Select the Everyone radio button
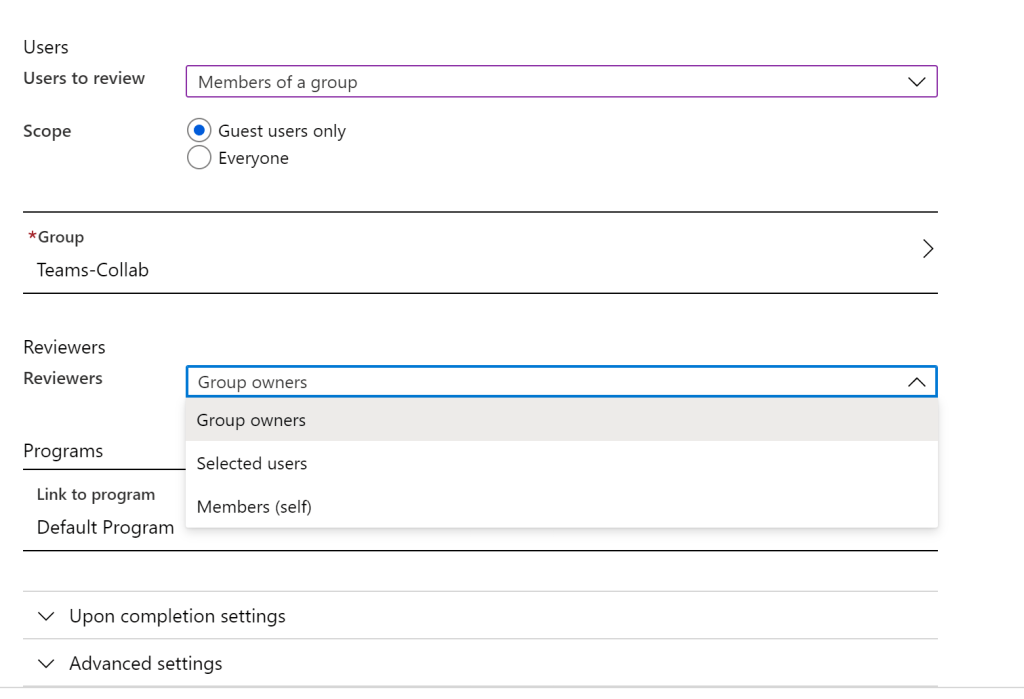Screen dimensions: 1024x699 [199, 158]
